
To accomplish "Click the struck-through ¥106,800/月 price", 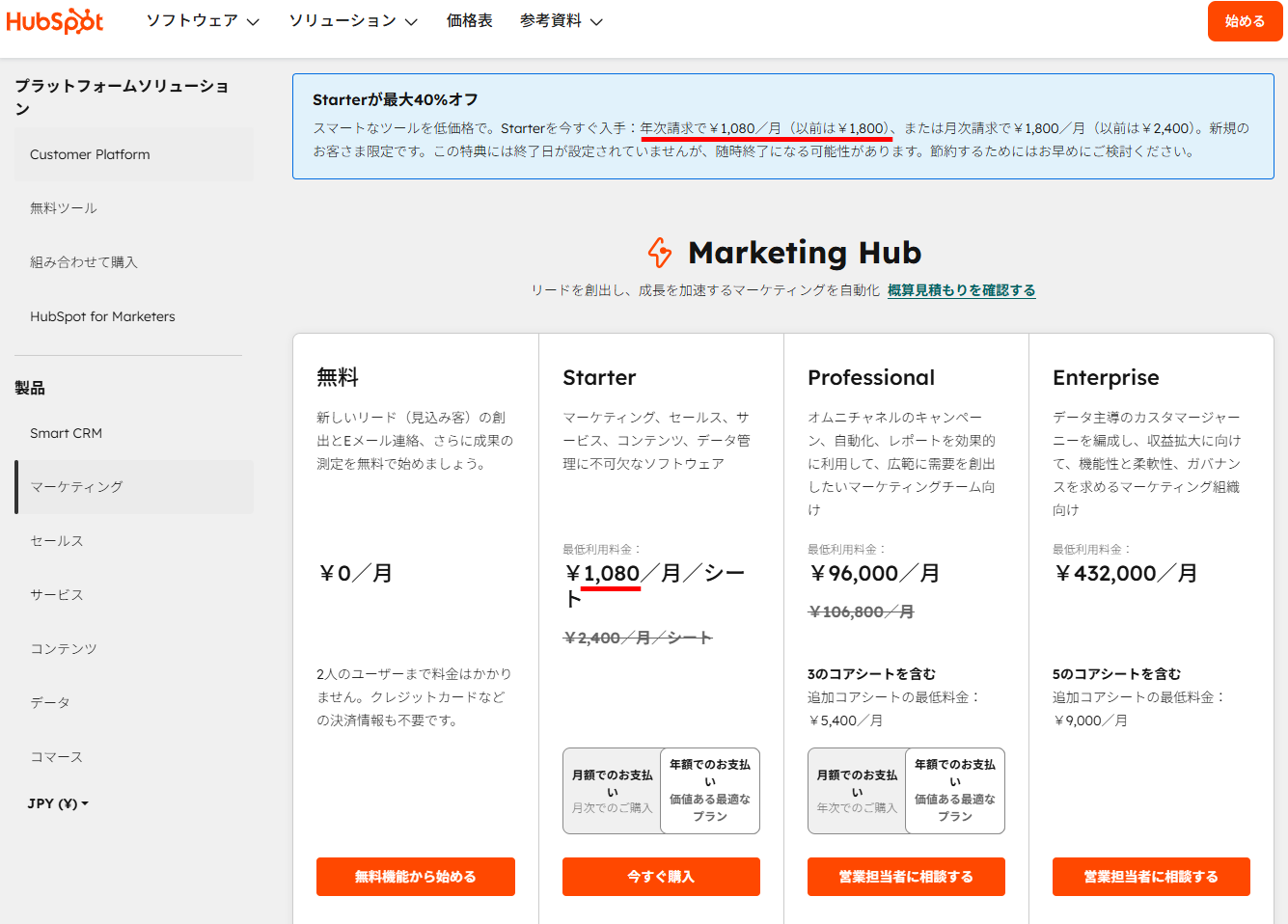I will pos(861,612).
